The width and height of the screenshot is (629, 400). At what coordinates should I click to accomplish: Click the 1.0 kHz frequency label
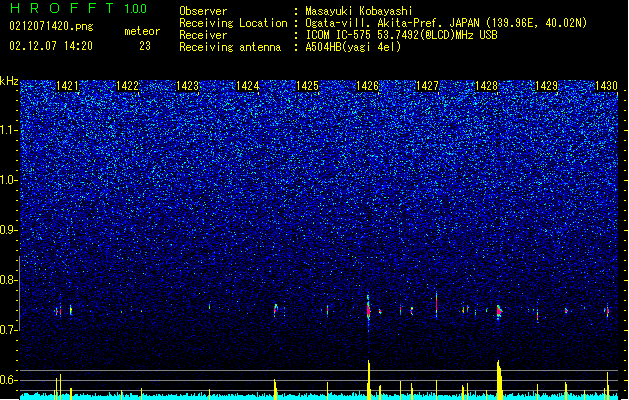[8, 180]
